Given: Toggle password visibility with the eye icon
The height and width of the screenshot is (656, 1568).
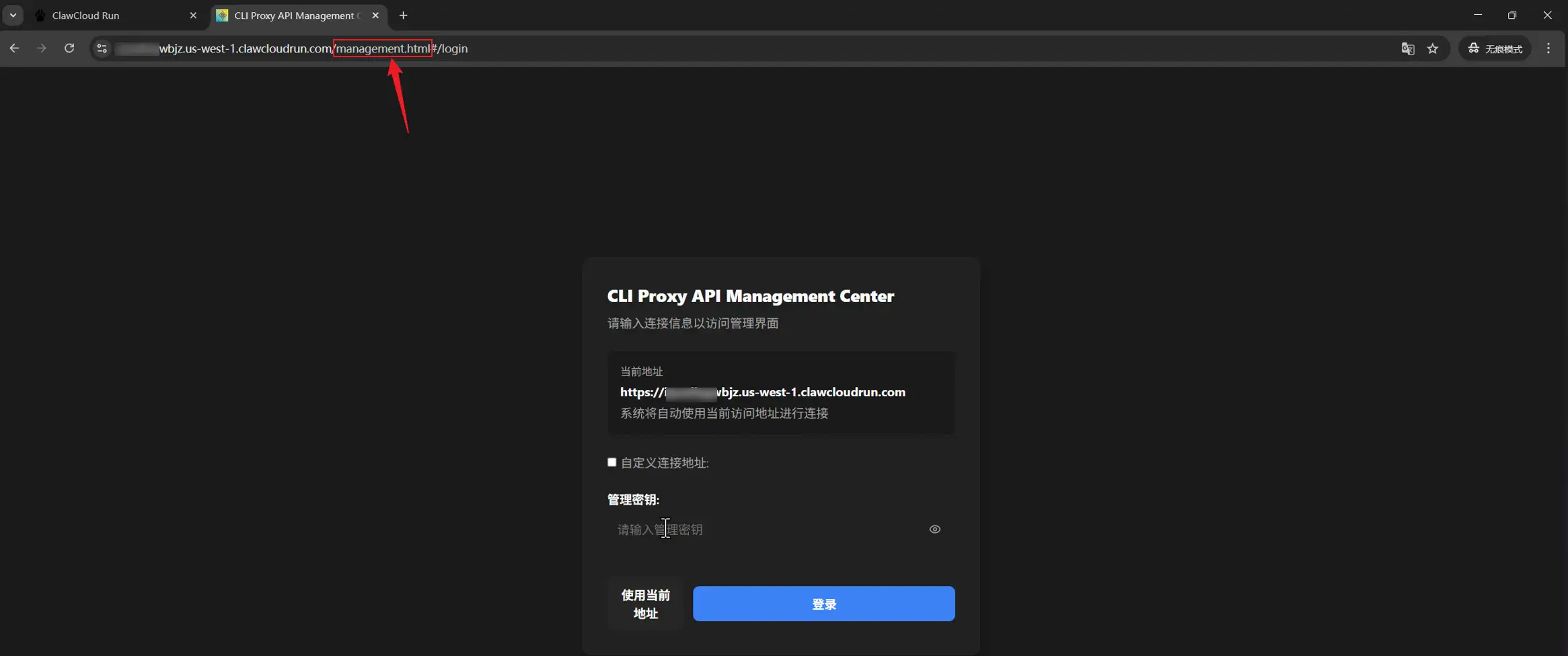Looking at the screenshot, I should click(x=934, y=529).
